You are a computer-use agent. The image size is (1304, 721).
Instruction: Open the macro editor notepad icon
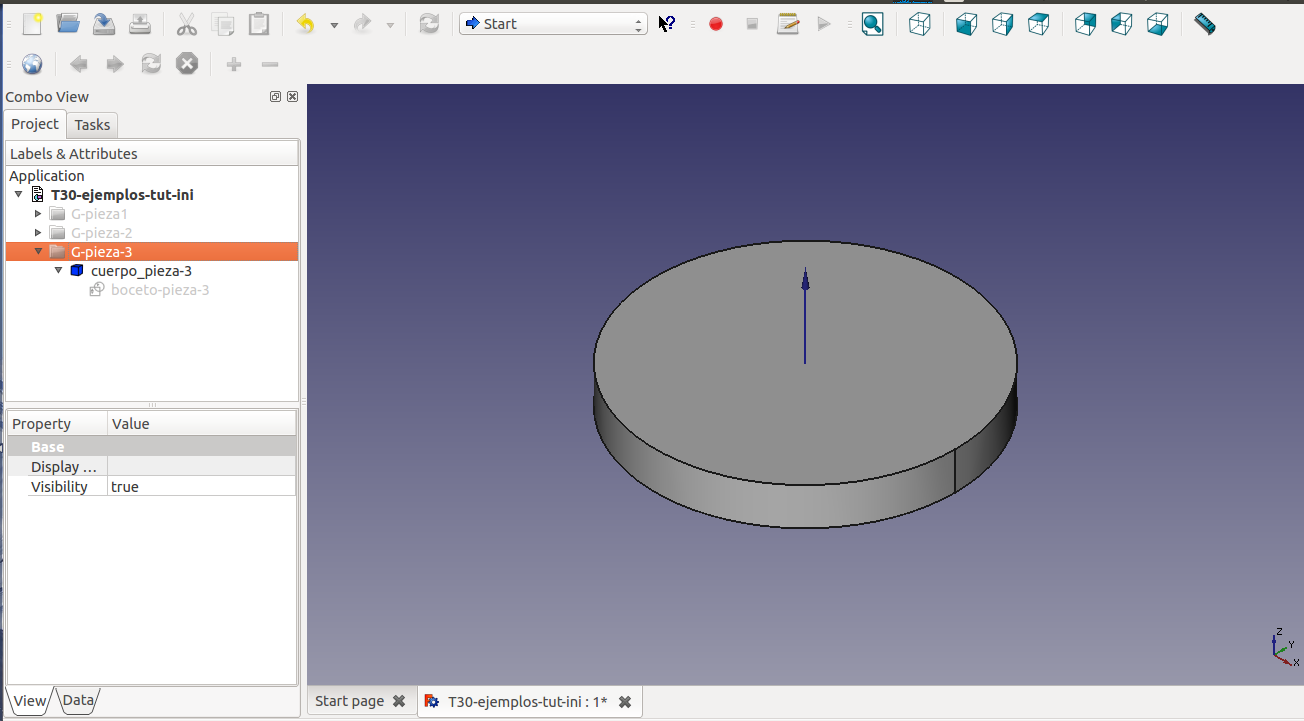click(x=788, y=24)
